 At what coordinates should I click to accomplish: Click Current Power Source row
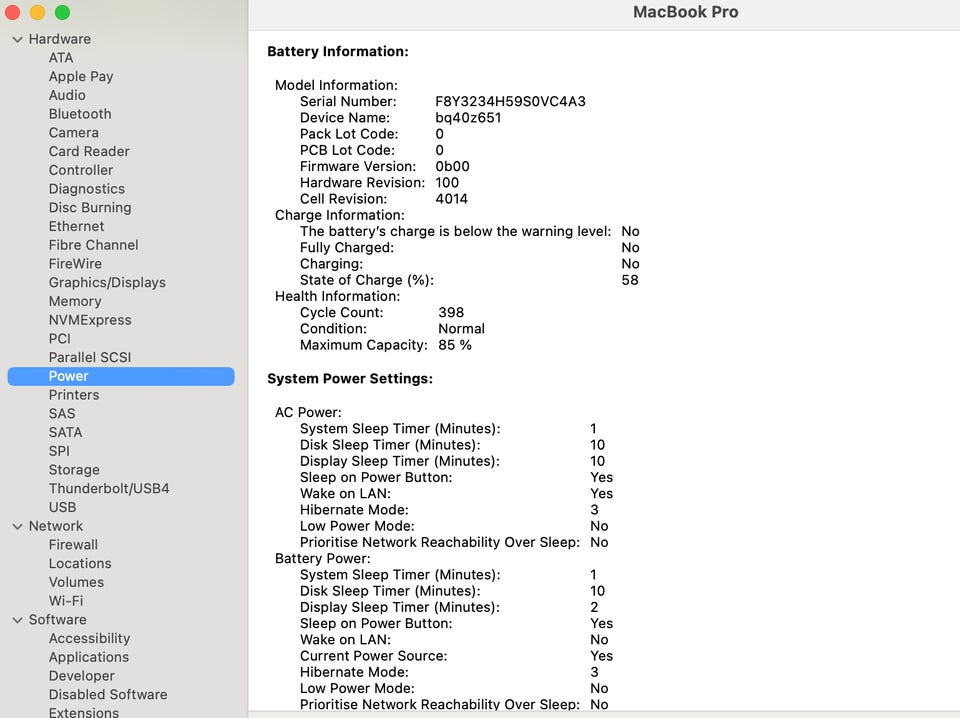(x=456, y=656)
